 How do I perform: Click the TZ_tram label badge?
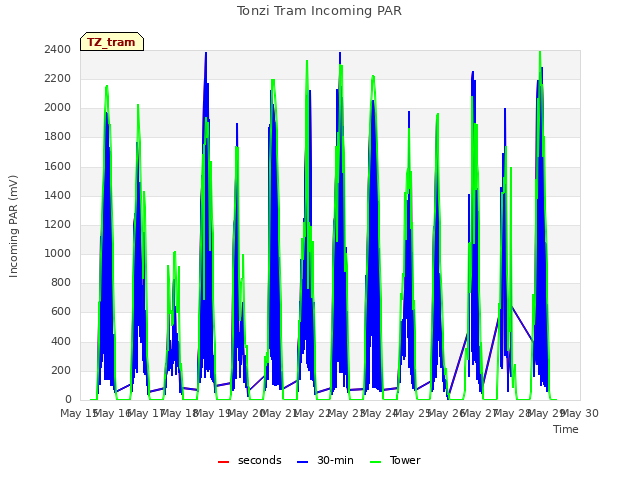click(112, 42)
